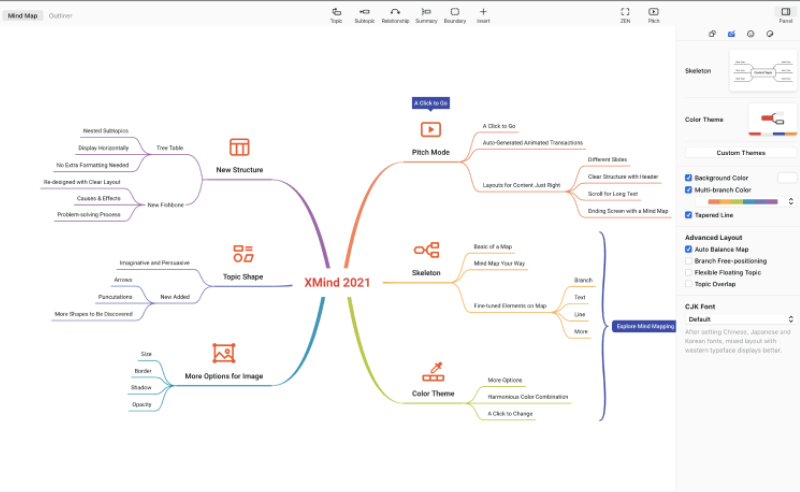The image size is (800, 492).
Task: Click the New Structure table icon
Action: (239, 147)
